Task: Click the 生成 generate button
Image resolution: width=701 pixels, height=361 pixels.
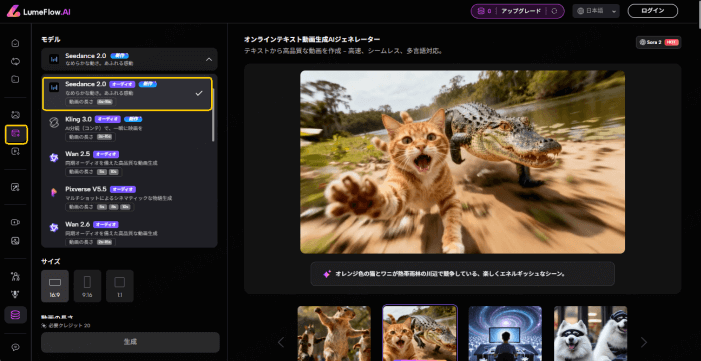Action: [x=130, y=342]
